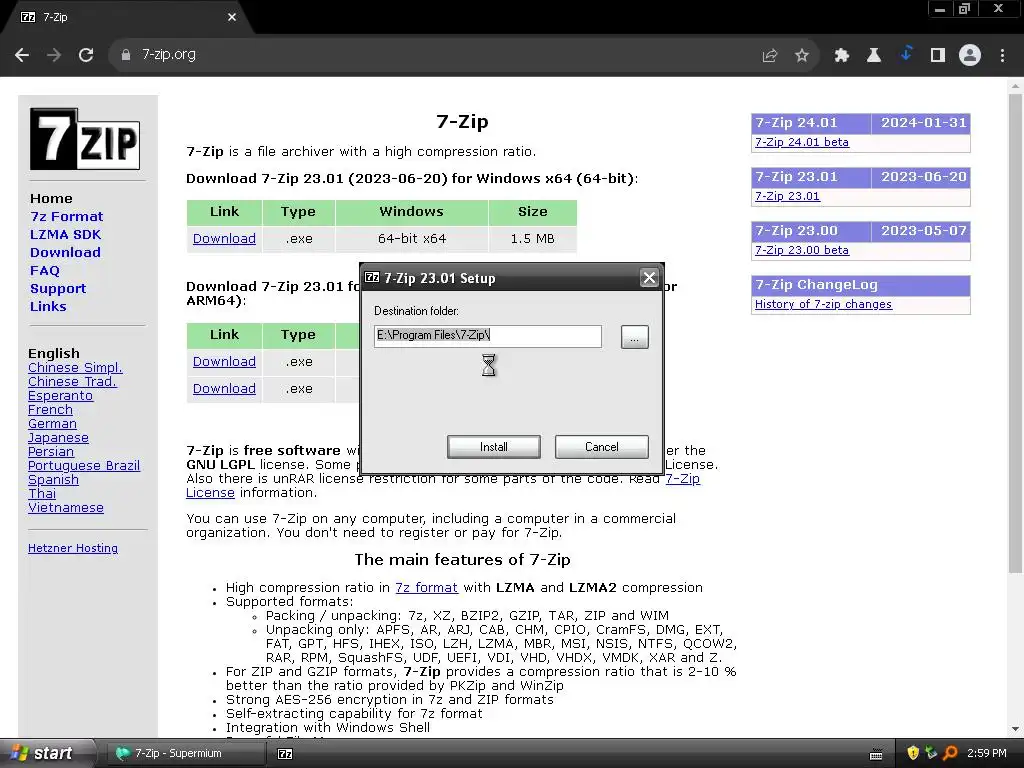
Task: Click the 7z icon in setup title bar
Action: pos(372,278)
